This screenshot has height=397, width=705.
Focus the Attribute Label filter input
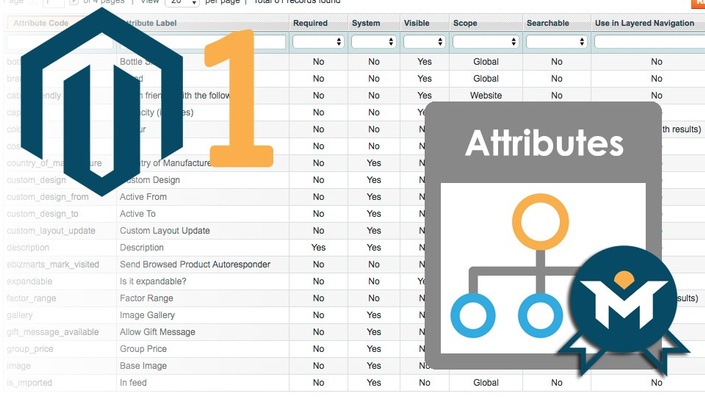point(202,42)
